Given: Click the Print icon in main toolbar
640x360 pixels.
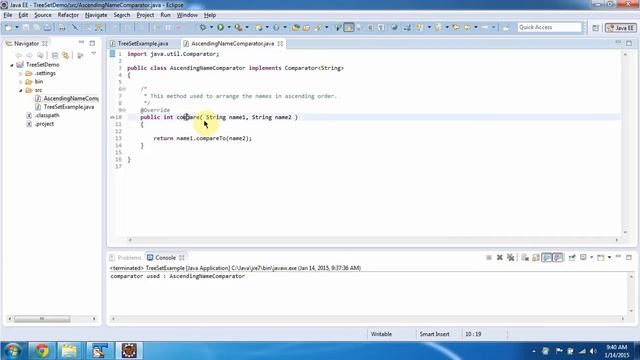Looking at the screenshot, I should (47, 27).
